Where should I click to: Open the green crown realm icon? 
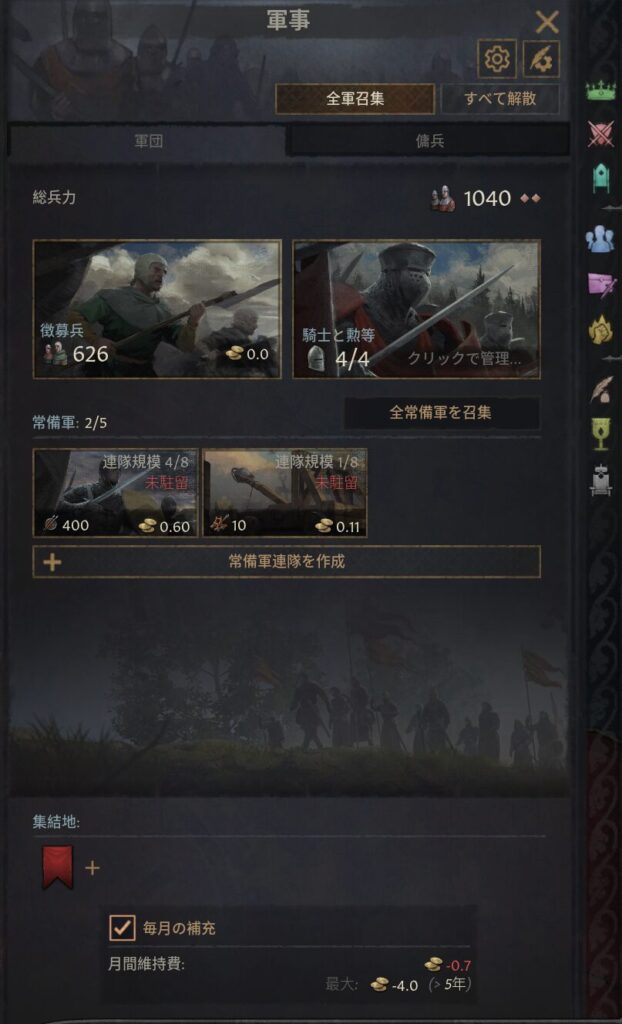coord(600,91)
